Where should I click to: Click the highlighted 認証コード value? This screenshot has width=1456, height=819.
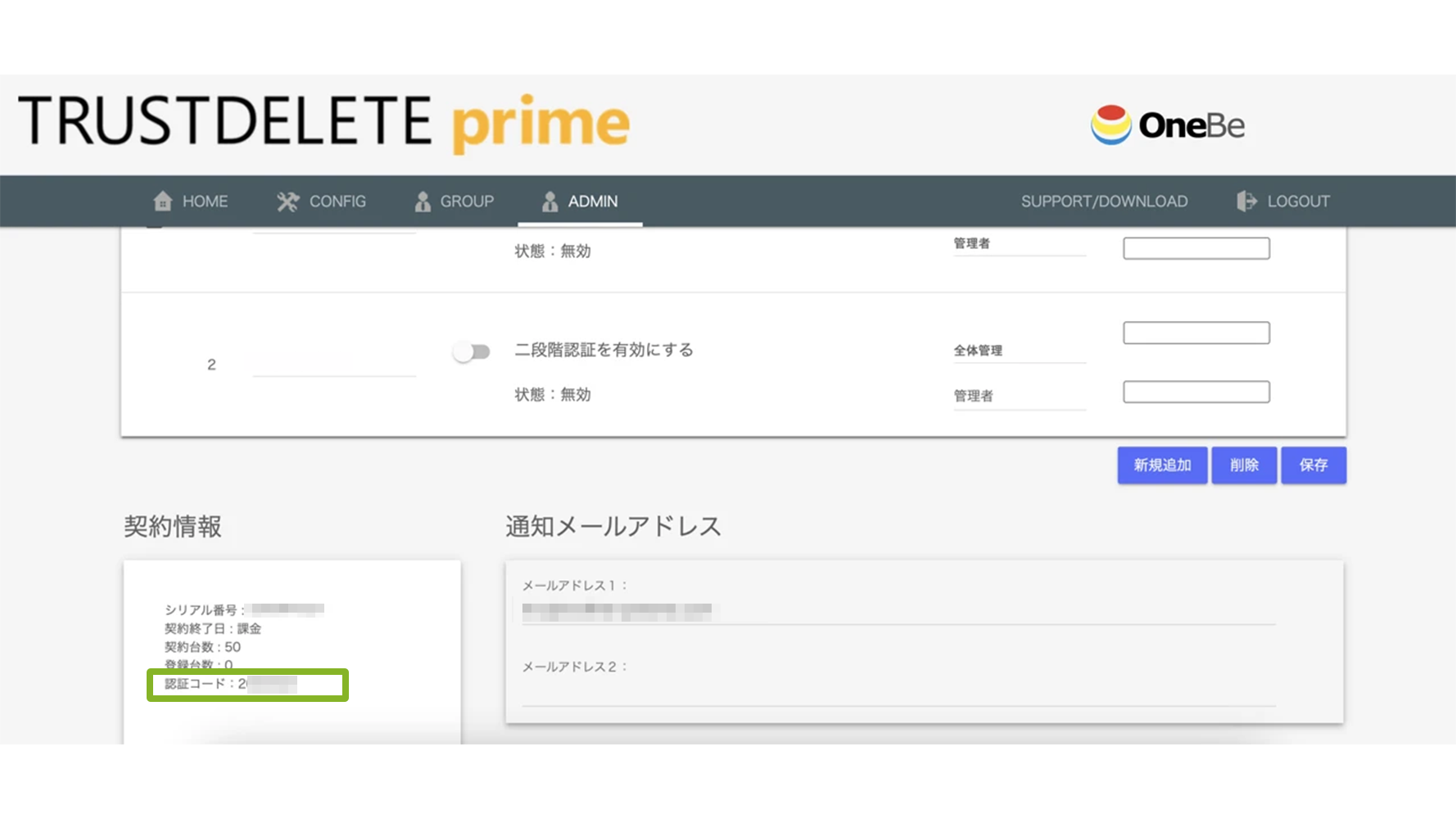(270, 684)
